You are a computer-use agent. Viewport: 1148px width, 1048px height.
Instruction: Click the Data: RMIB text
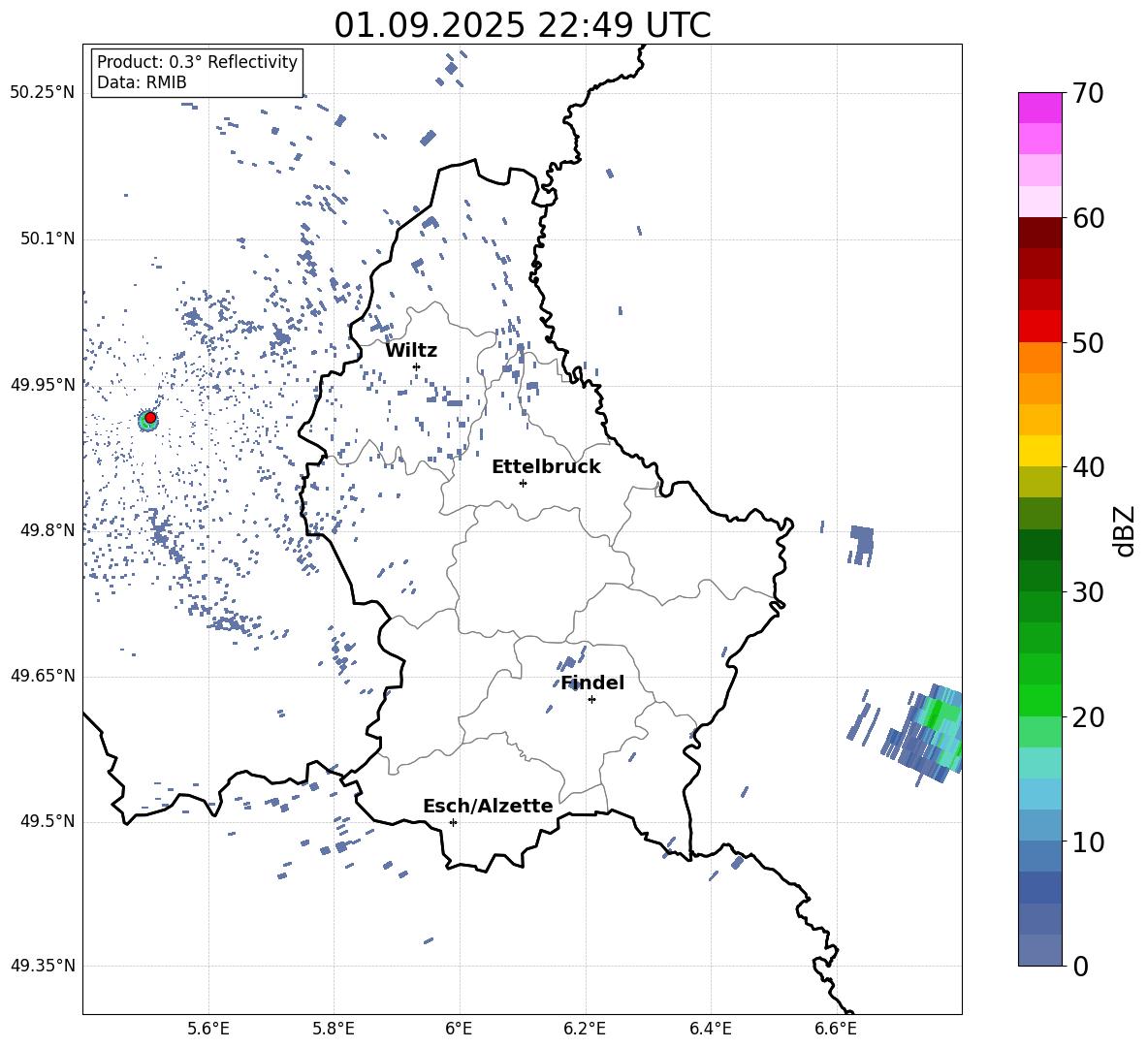click(x=142, y=82)
